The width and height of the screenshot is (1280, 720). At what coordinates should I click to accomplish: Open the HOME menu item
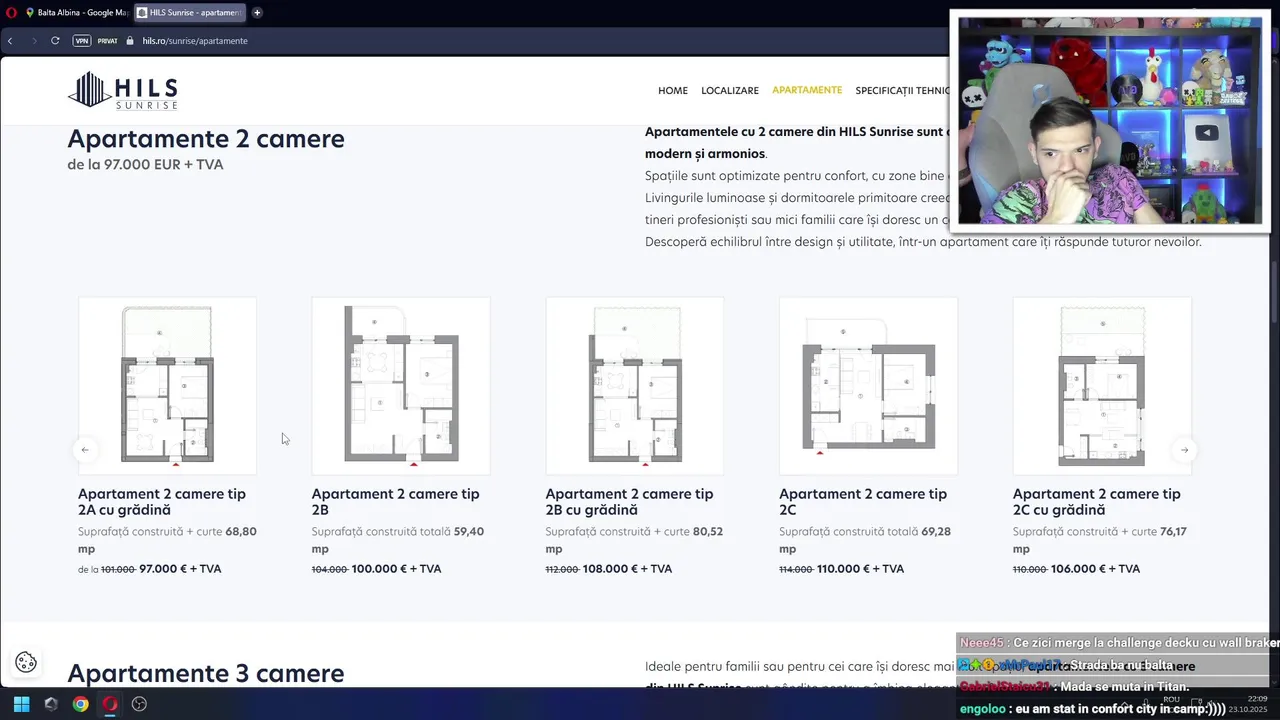(x=673, y=91)
